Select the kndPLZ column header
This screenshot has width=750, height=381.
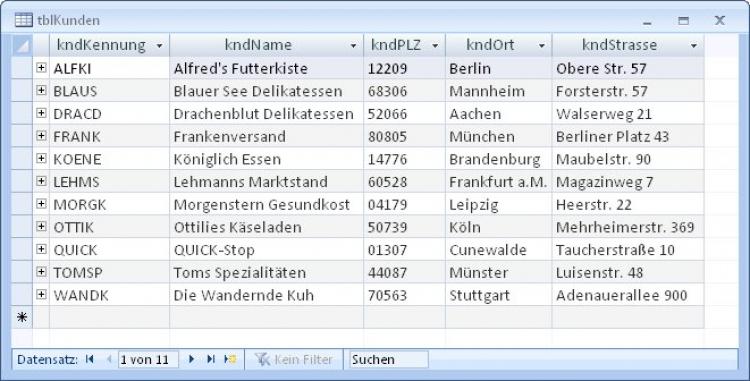click(x=404, y=45)
